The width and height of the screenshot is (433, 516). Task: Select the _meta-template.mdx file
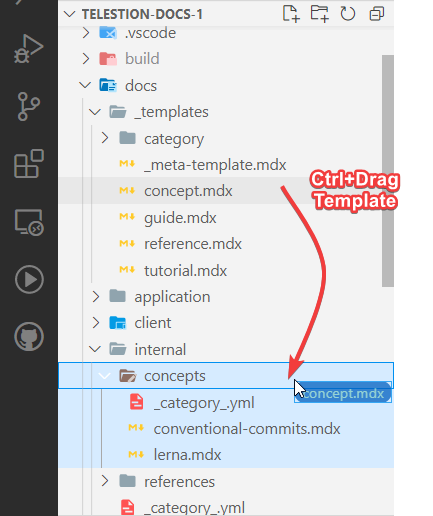215,165
